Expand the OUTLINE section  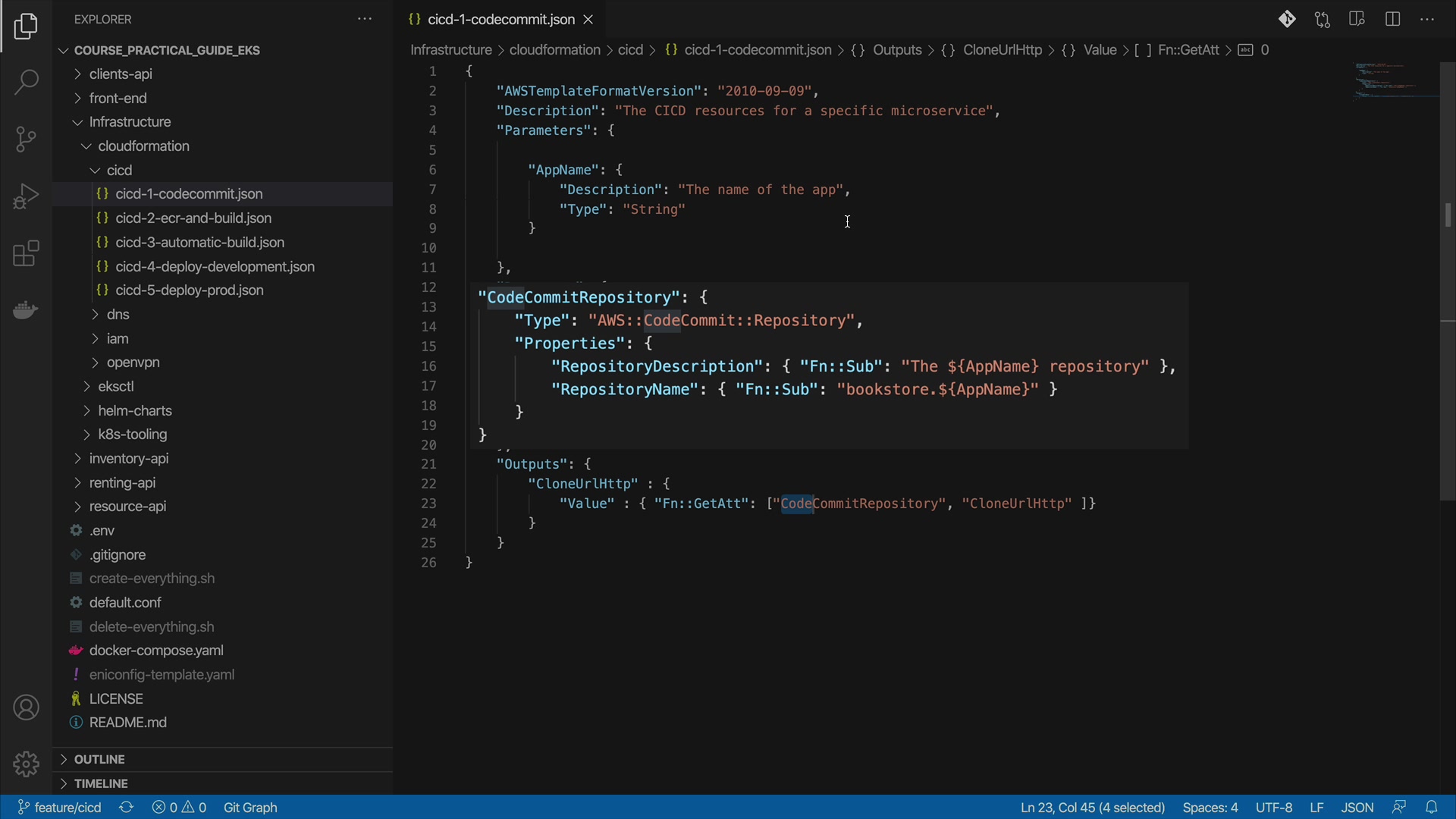(99, 759)
